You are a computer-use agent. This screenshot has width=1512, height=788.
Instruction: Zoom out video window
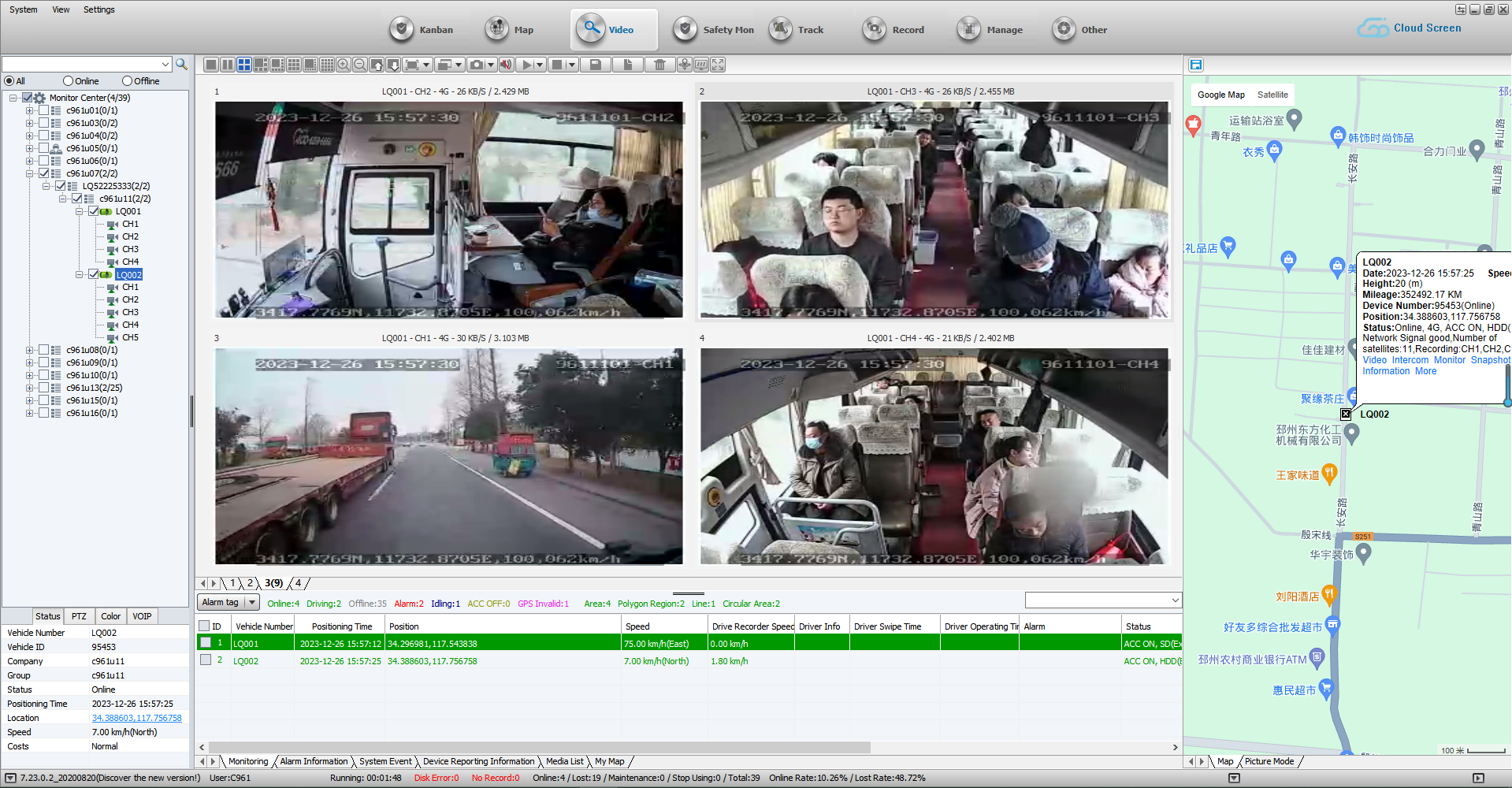[360, 65]
